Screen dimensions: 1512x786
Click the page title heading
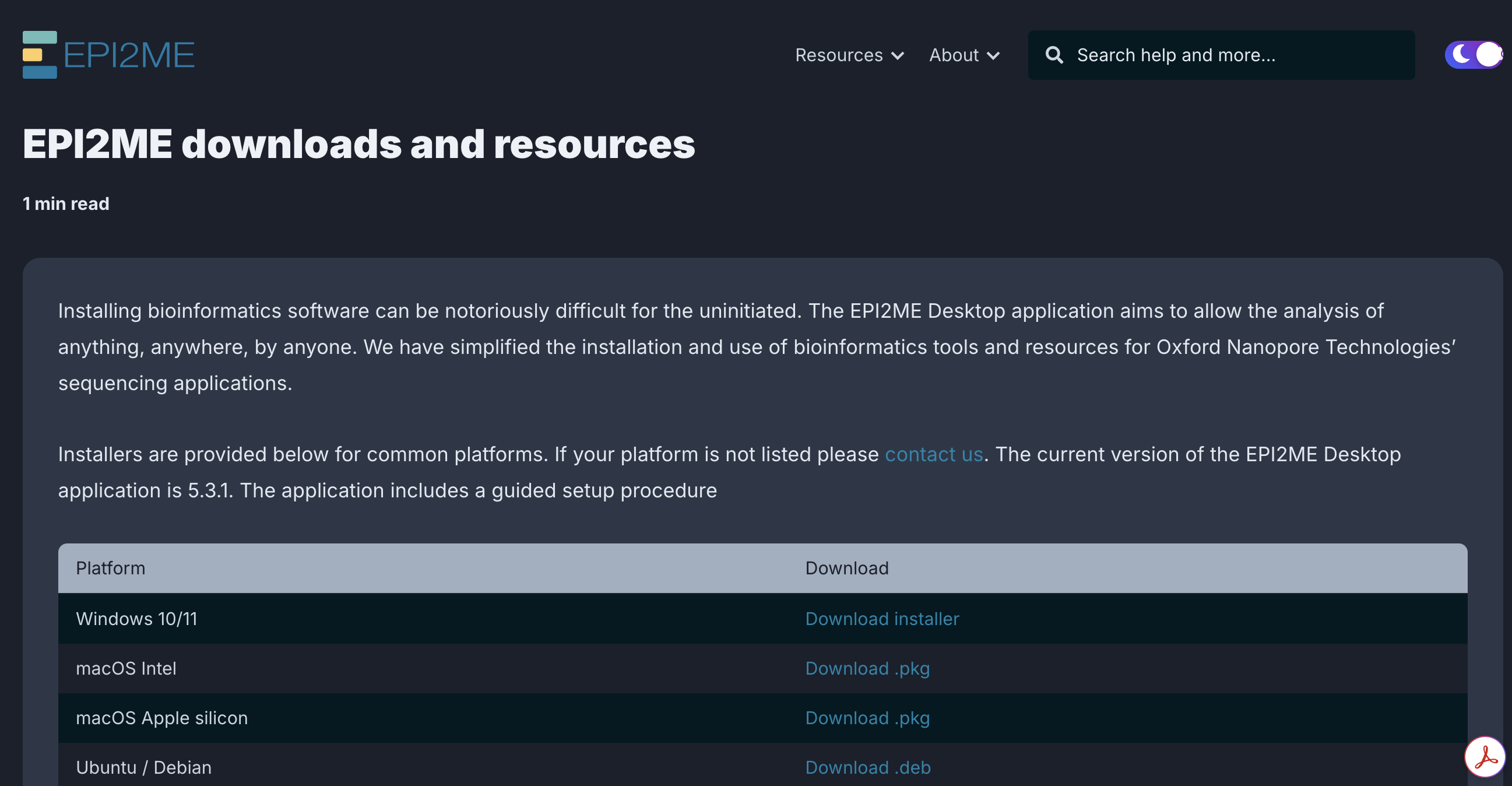tap(358, 145)
